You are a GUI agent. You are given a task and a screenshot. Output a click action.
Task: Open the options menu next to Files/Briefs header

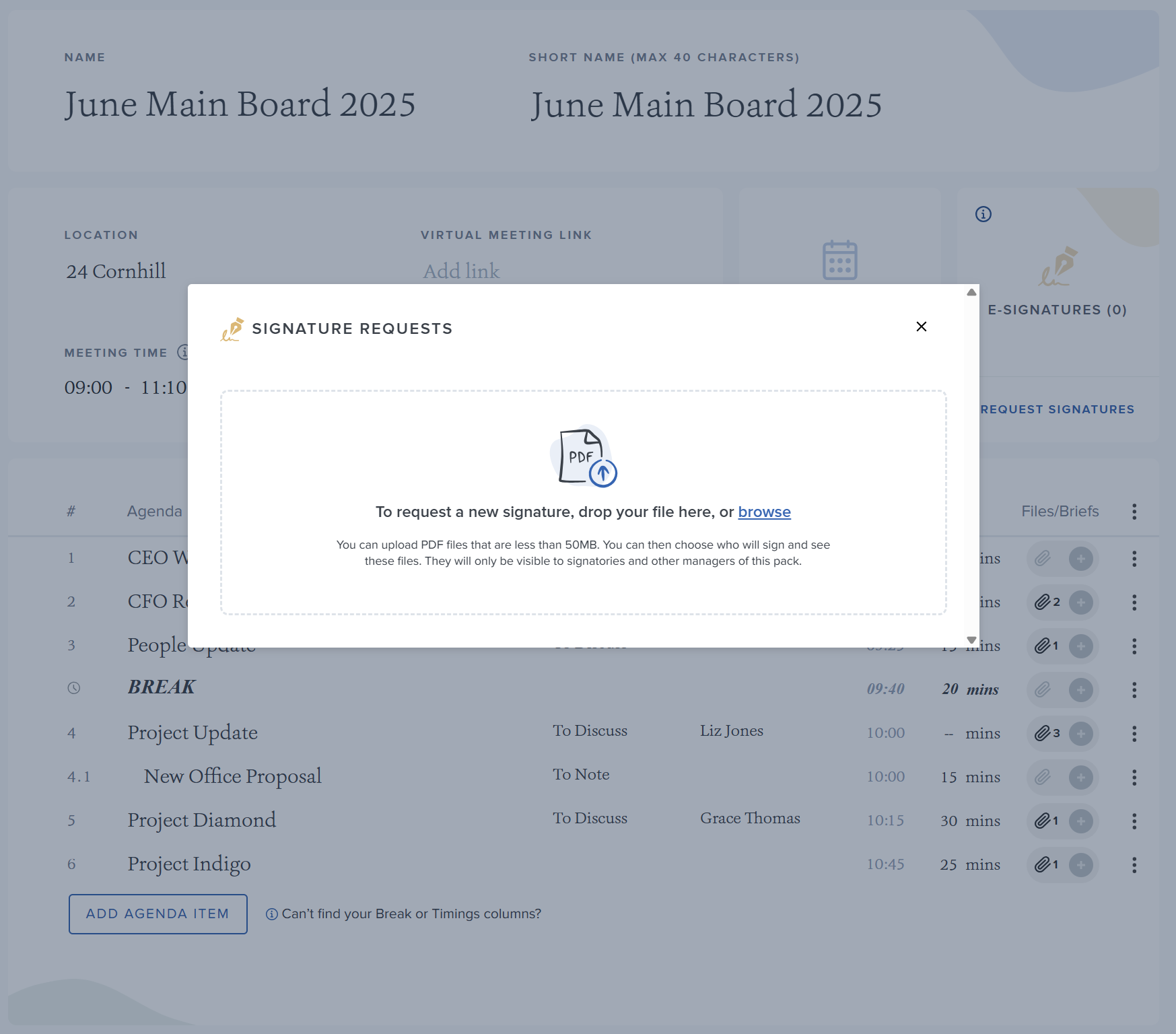1134,512
